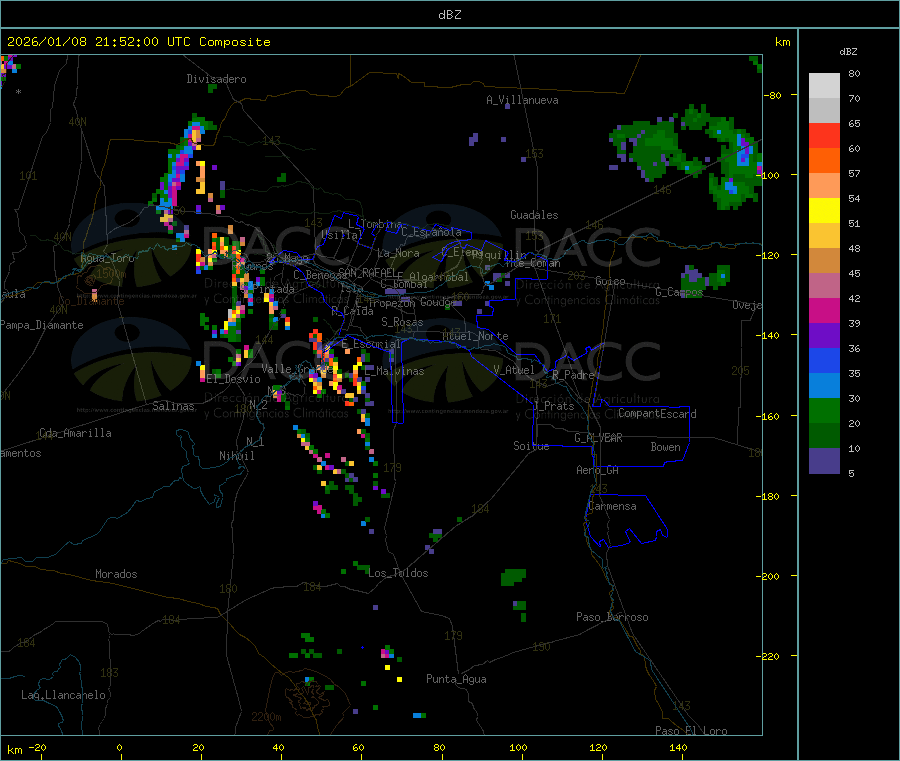Select the light gray 70 dBZ legend swatch
This screenshot has height=761, width=900.
pyautogui.click(x=824, y=111)
